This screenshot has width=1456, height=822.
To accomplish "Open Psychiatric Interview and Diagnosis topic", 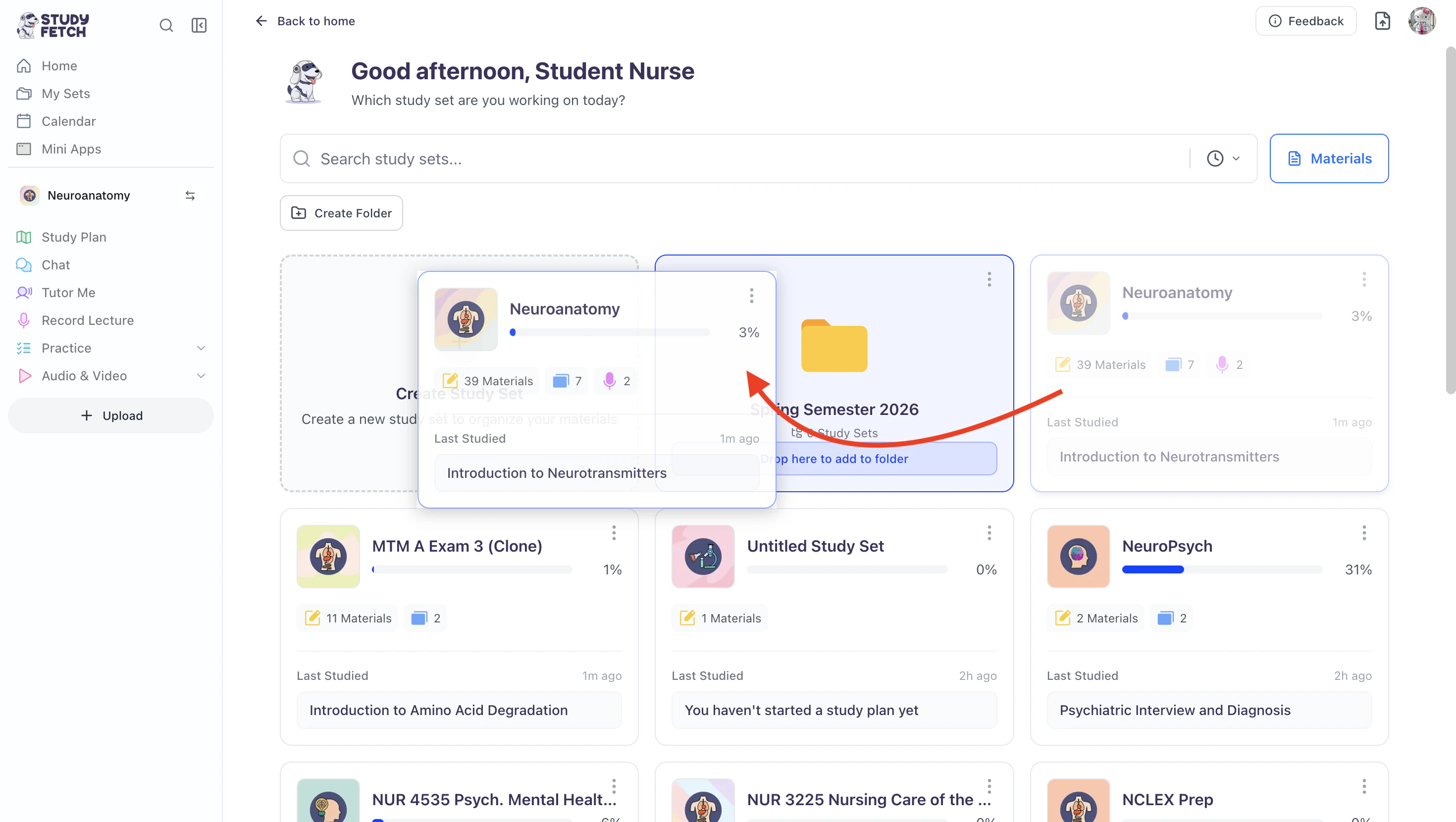I will (1209, 710).
